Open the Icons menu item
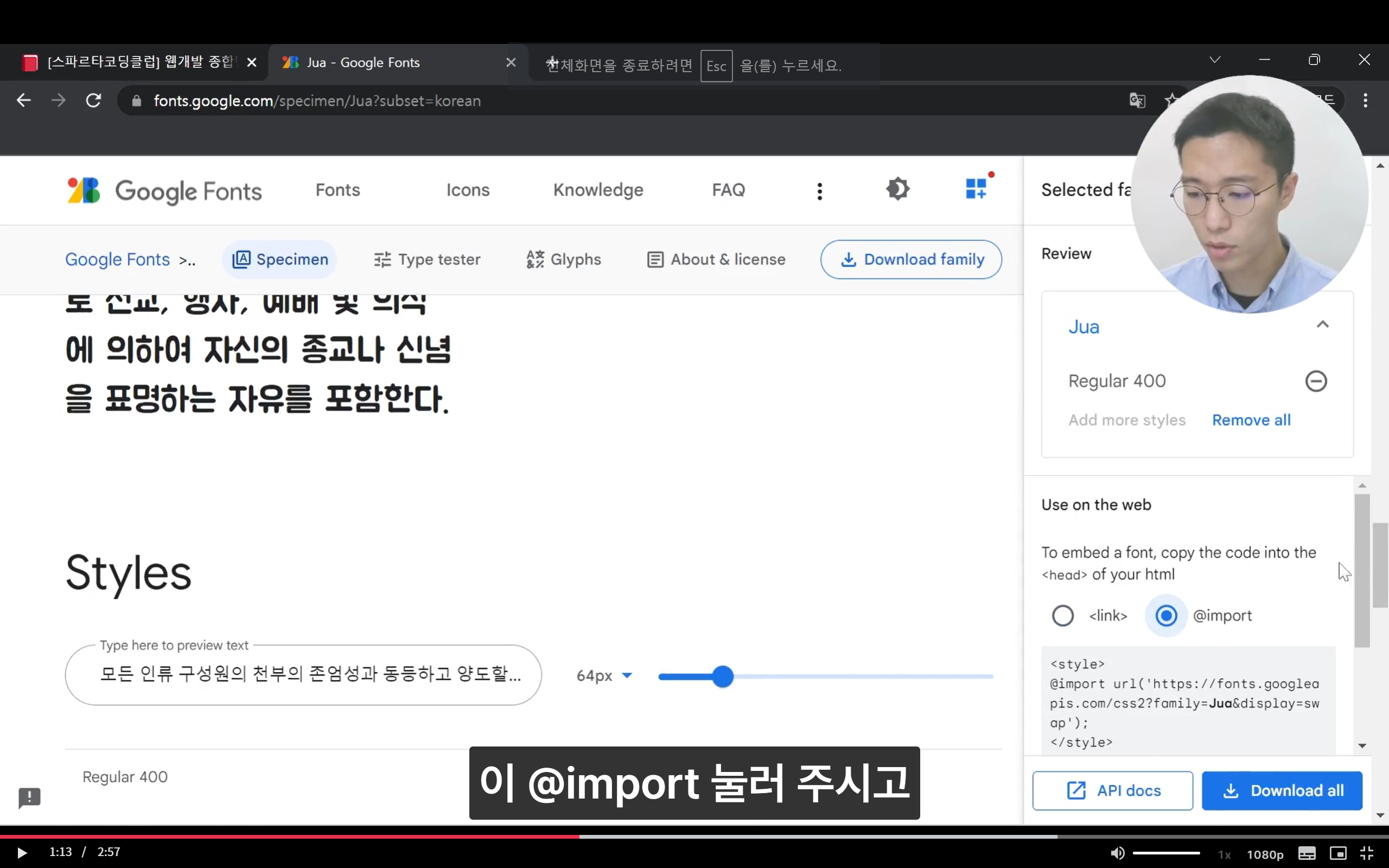Screen dimensions: 1389x868 (468, 190)
